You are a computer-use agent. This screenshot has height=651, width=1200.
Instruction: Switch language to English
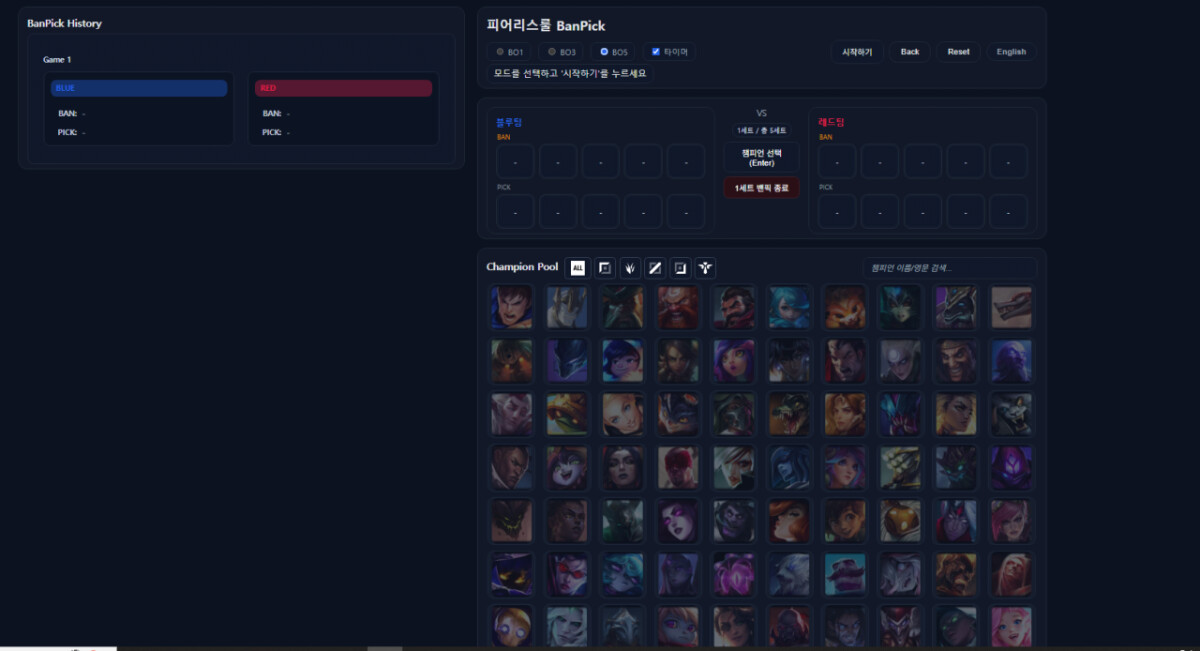click(1011, 52)
